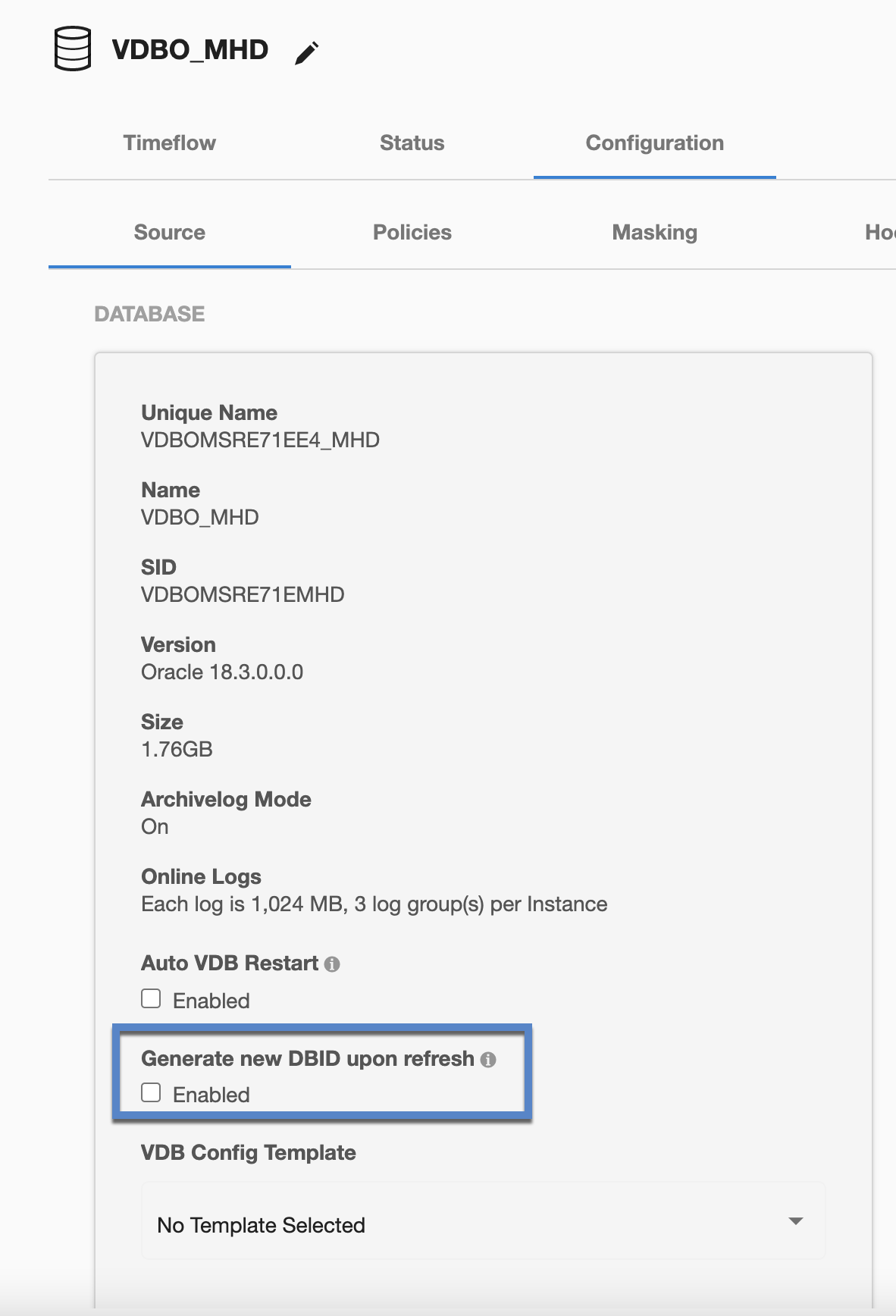Open the Status tab
The image size is (896, 1316).
[x=412, y=143]
